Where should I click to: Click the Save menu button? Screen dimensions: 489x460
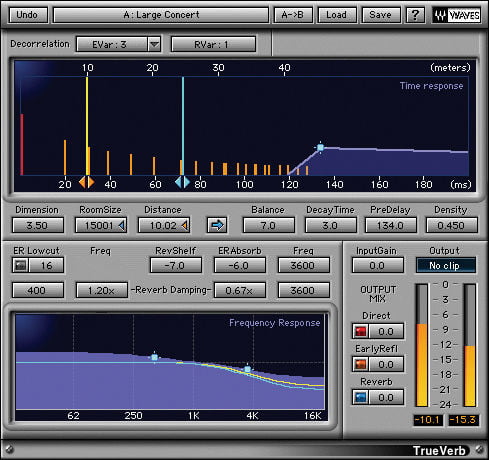pos(381,15)
